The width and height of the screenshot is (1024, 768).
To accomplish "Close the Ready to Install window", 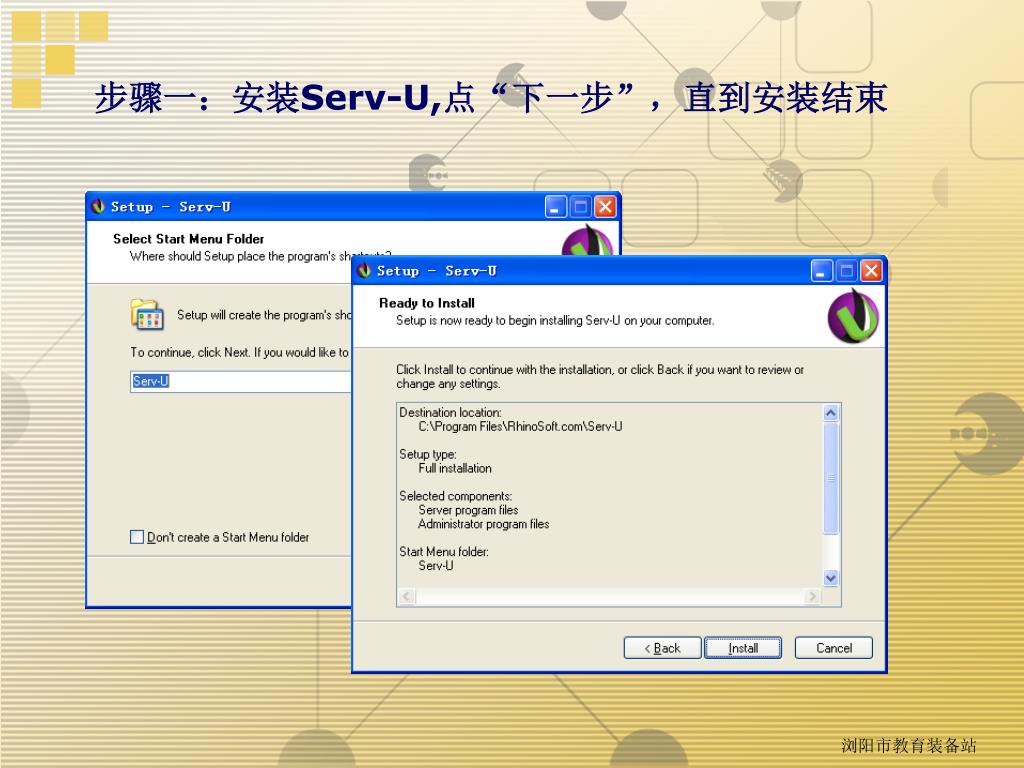I will [871, 270].
